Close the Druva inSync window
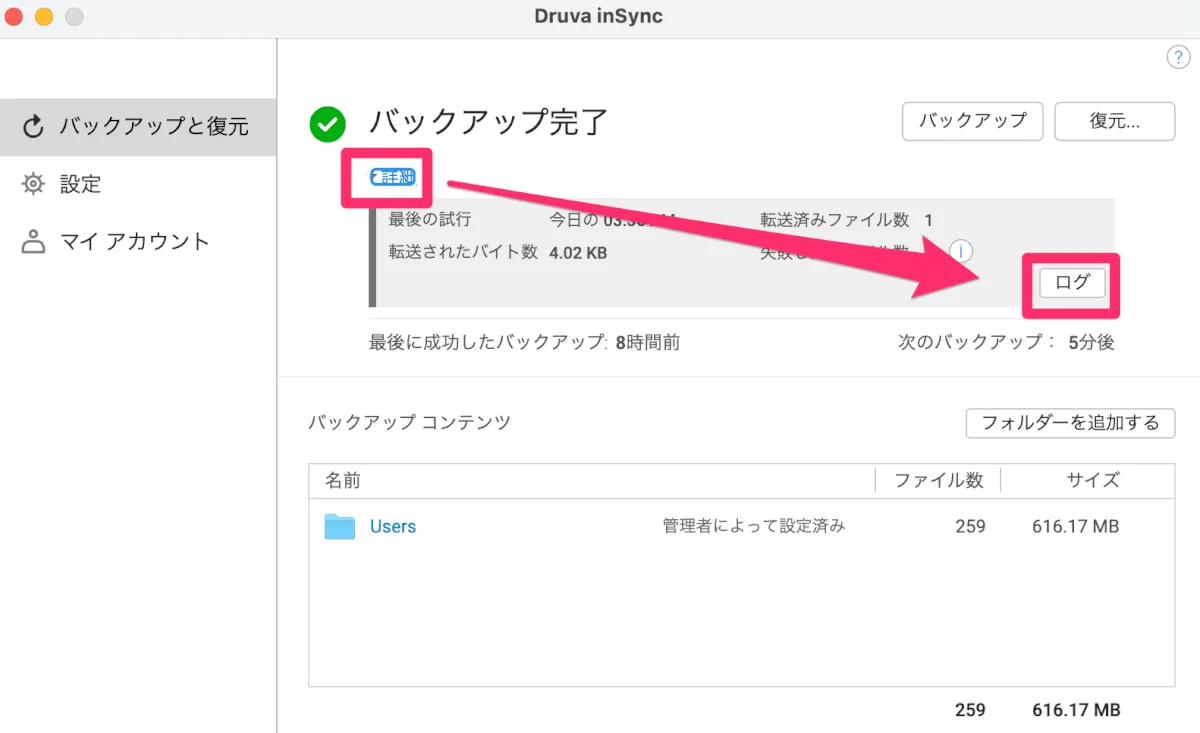1200x733 pixels. (x=15, y=17)
